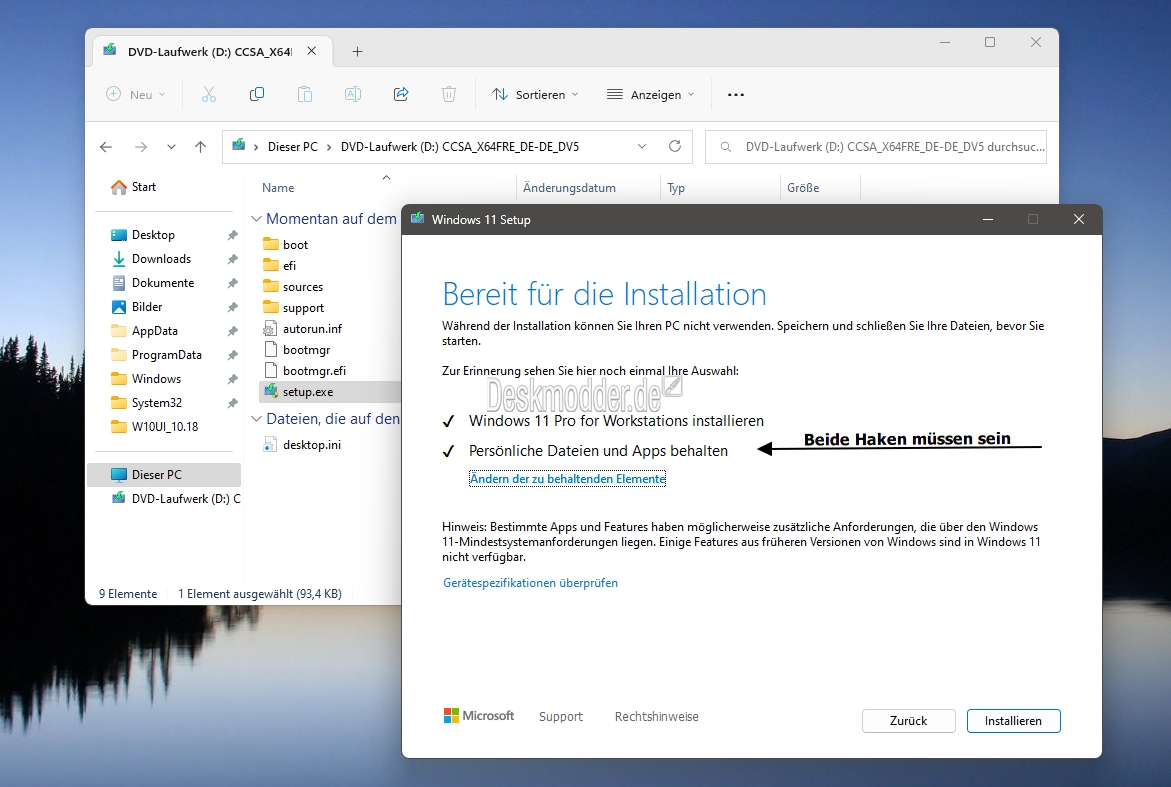The width and height of the screenshot is (1171, 787).
Task: Sort by the Name column header
Action: pos(278,188)
